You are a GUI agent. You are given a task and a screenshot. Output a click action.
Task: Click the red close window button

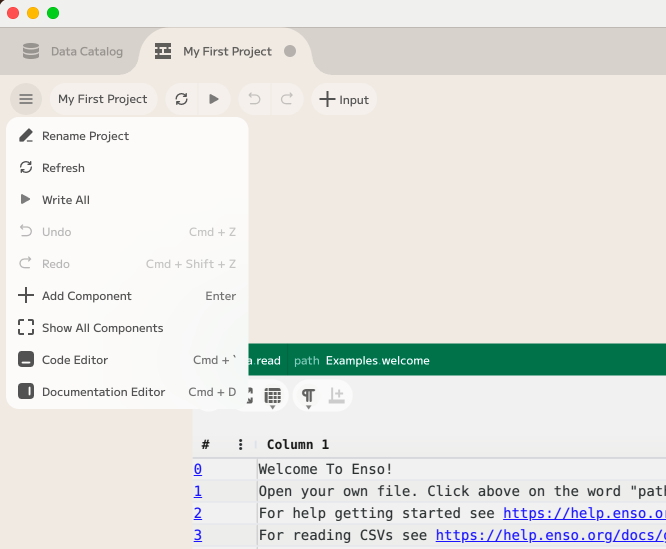[13, 13]
